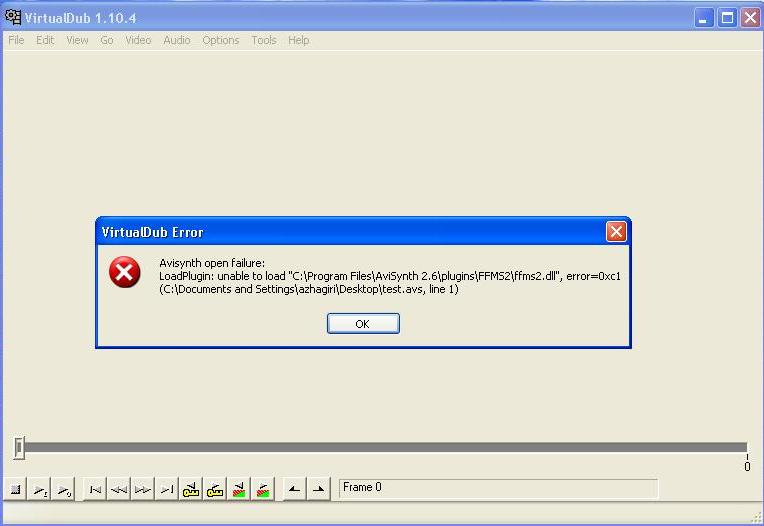
Task: Step forward with the double-right arrow icon
Action: pyautogui.click(x=143, y=489)
